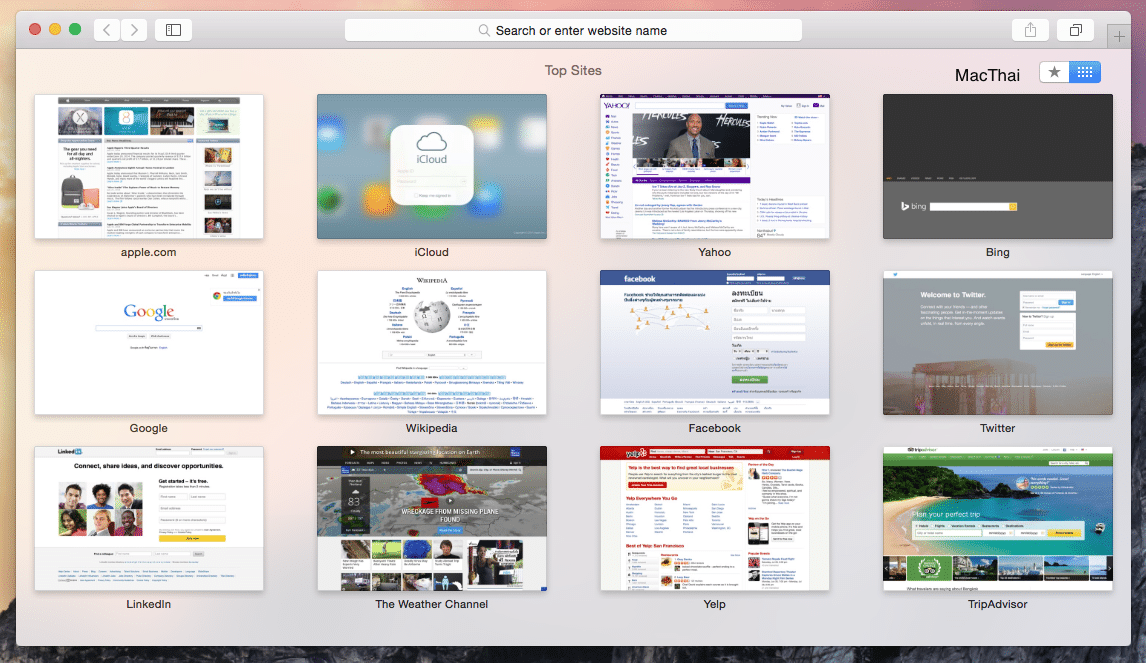Open the Google site thumbnail
1146x663 pixels.
(x=149, y=342)
